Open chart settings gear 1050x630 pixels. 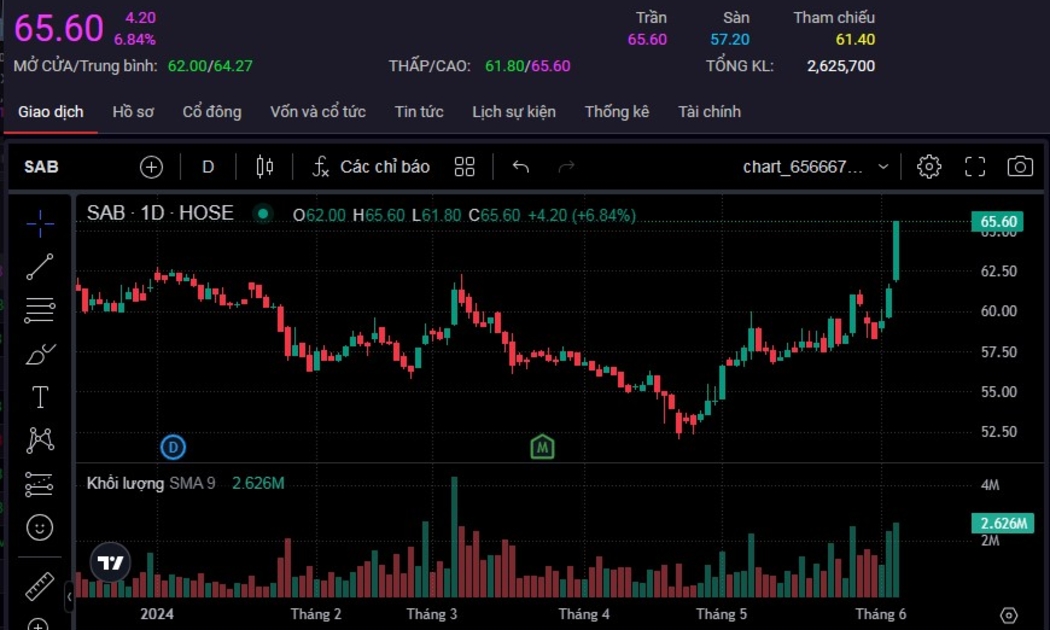929,167
